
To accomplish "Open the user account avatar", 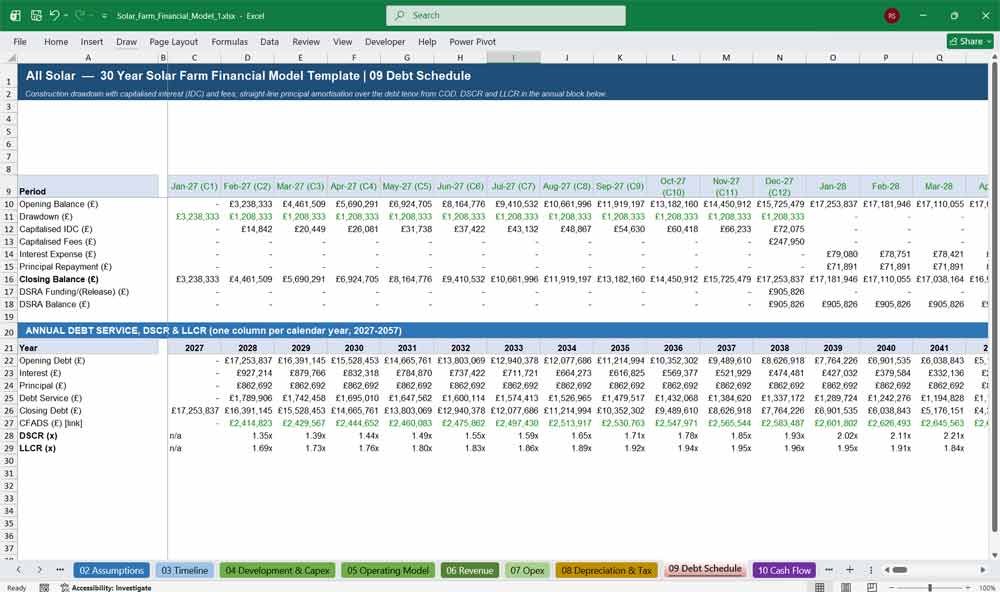I will tap(892, 15).
